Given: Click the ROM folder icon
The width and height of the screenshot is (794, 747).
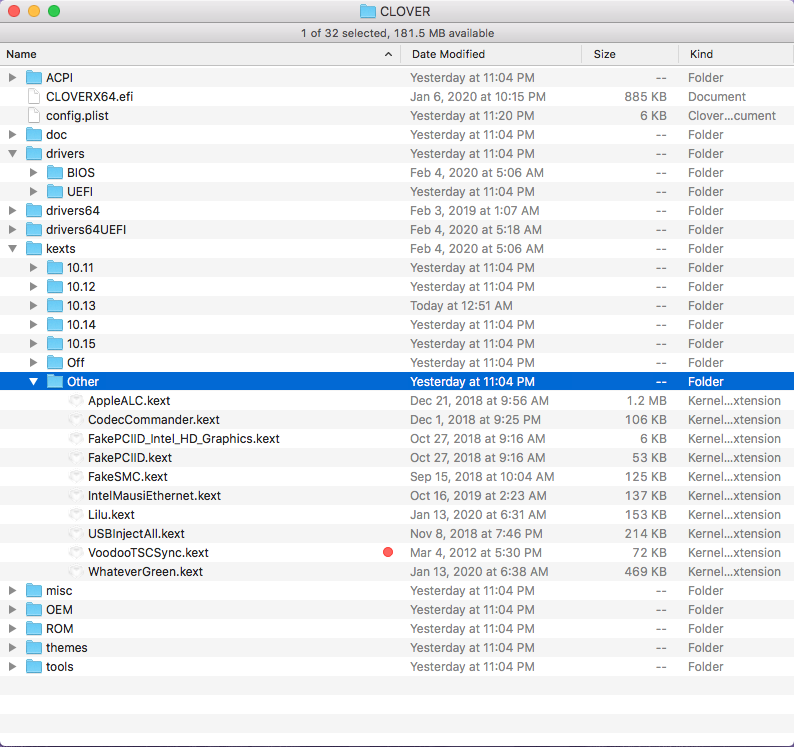Looking at the screenshot, I should (x=34, y=628).
